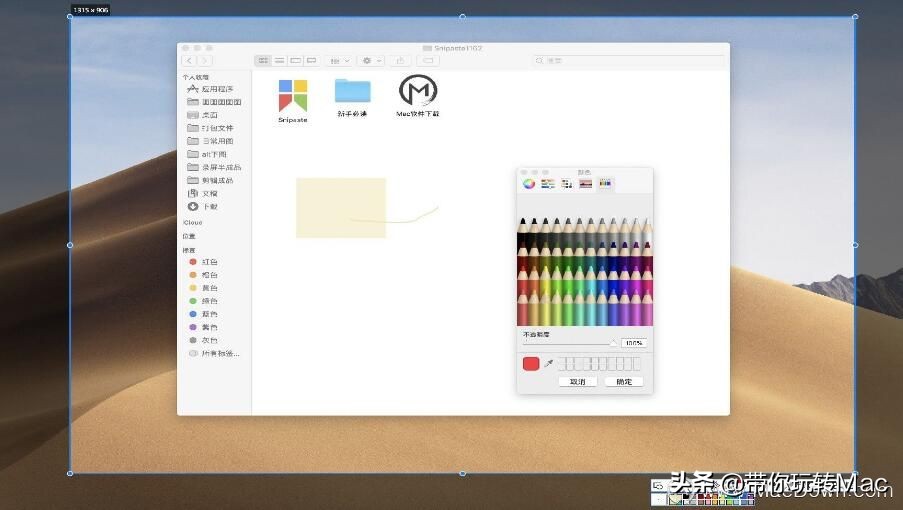
Task: Click the 100% opacity value field
Action: pyautogui.click(x=634, y=343)
